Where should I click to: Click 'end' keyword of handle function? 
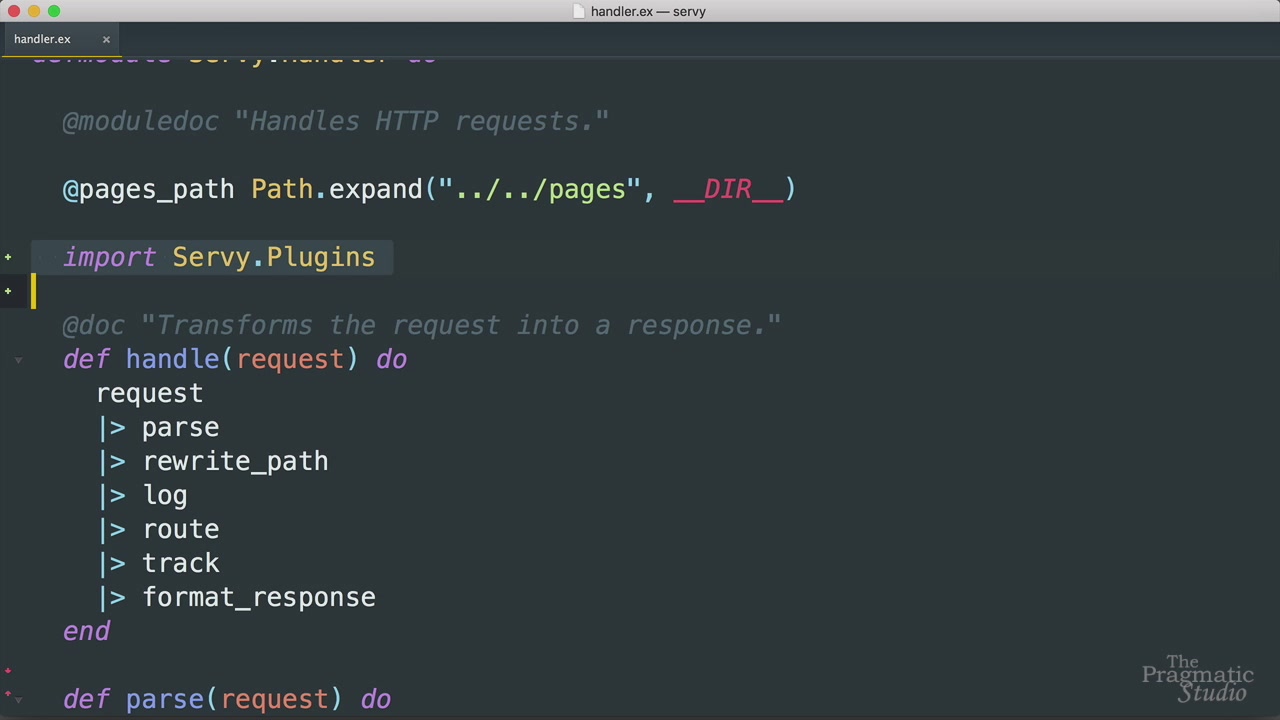[x=86, y=632]
